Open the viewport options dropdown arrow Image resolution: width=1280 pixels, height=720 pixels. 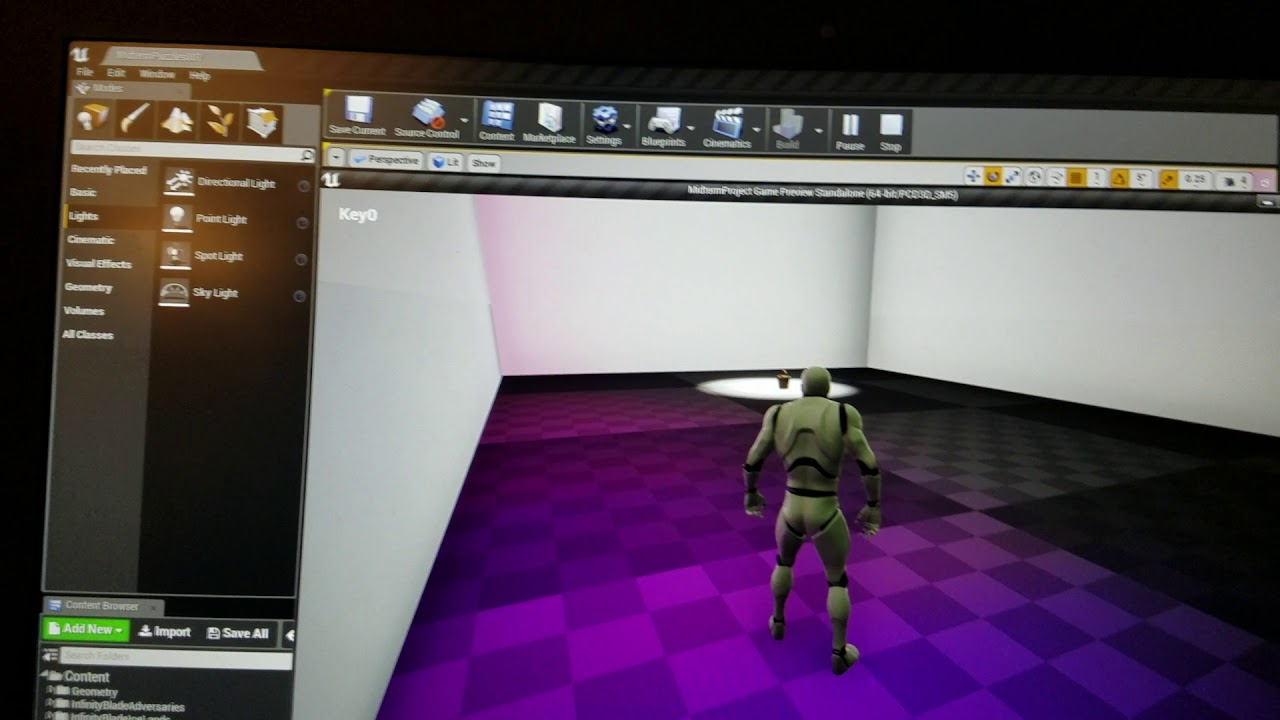click(335, 158)
